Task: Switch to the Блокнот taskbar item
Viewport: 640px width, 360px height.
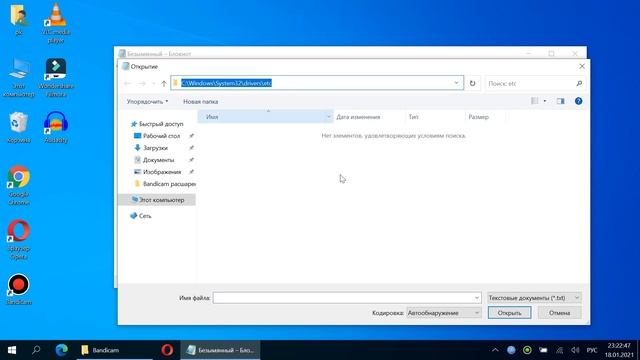Action: 220,350
